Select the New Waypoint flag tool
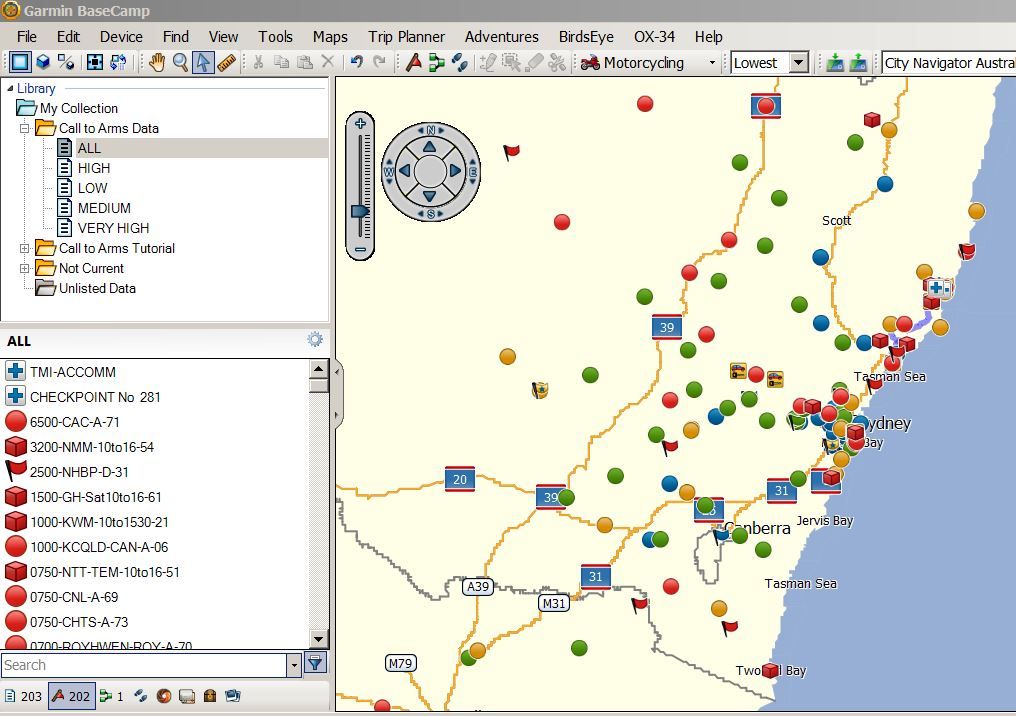Viewport: 1016px width, 716px height. click(x=413, y=62)
